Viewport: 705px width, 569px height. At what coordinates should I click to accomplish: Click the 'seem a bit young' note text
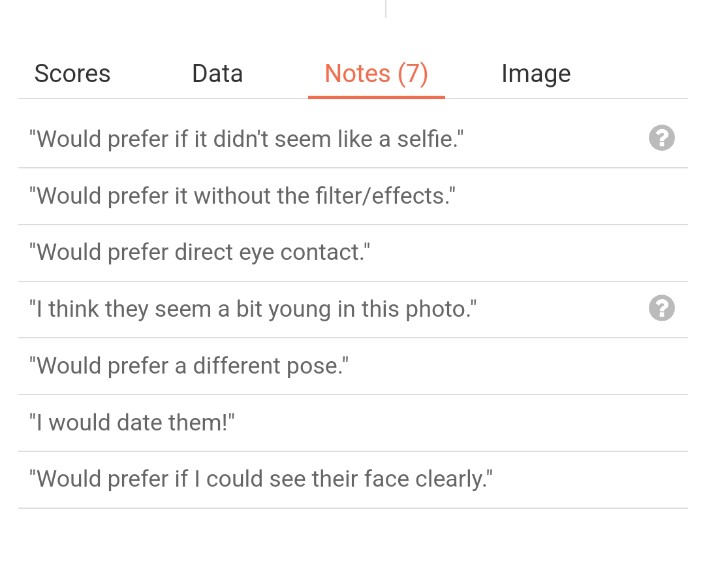(x=253, y=309)
